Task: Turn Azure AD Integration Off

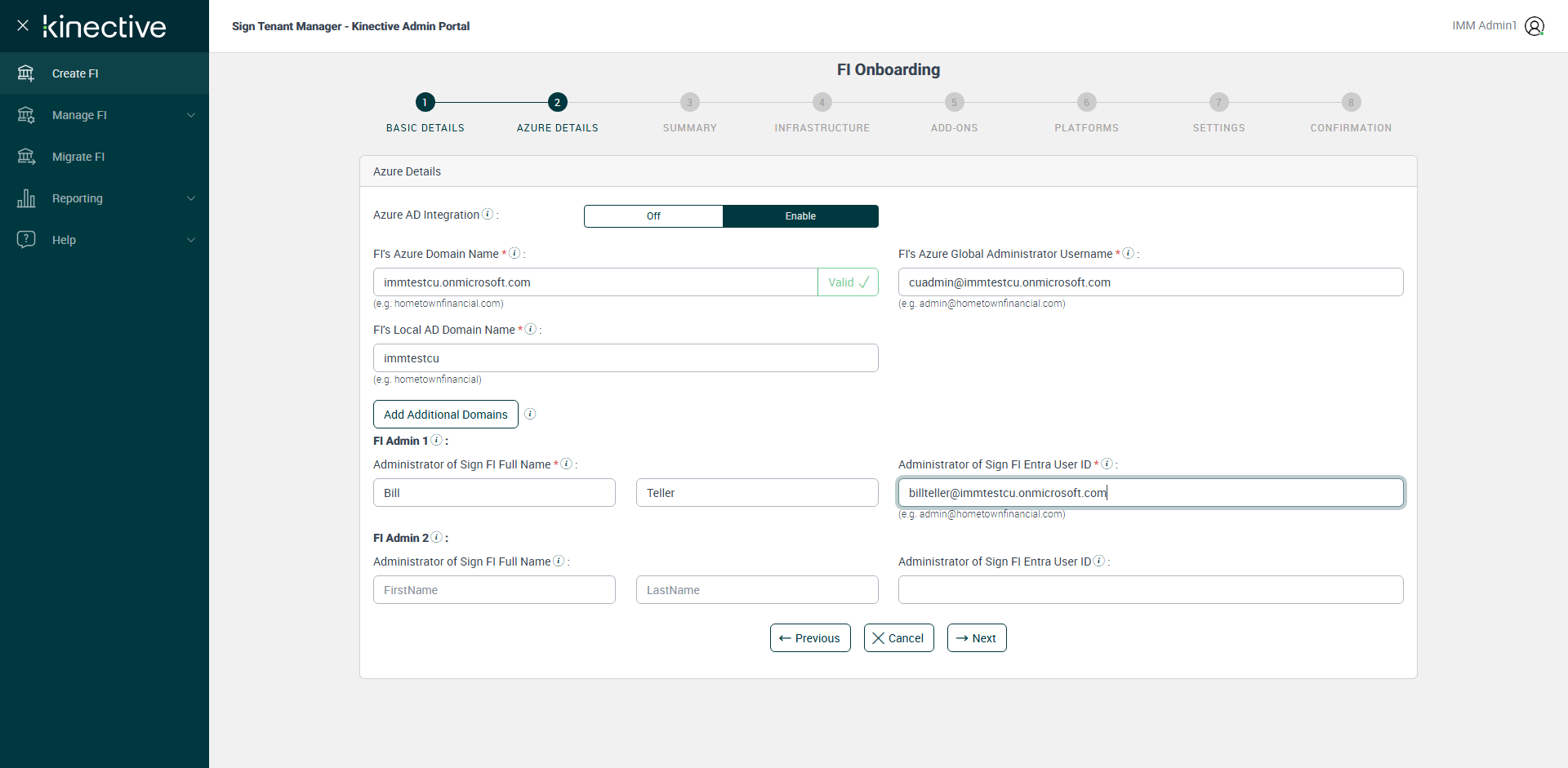Action: [653, 216]
